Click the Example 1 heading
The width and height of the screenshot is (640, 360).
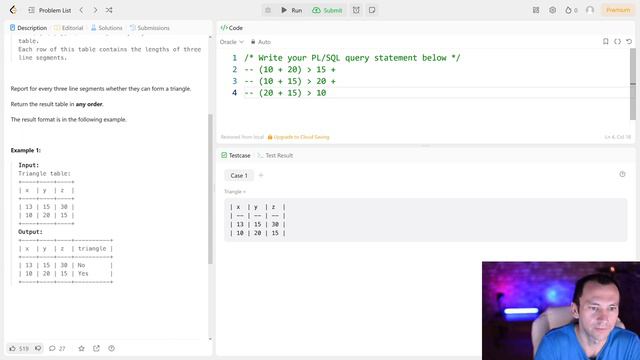tap(26, 150)
